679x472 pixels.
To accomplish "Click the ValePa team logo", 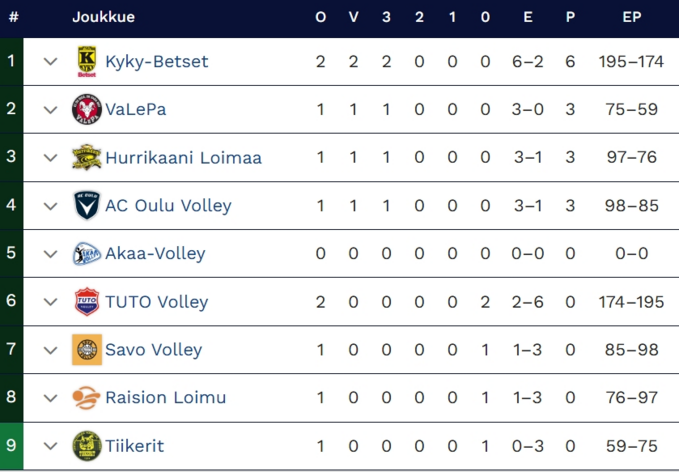I will (87, 110).
